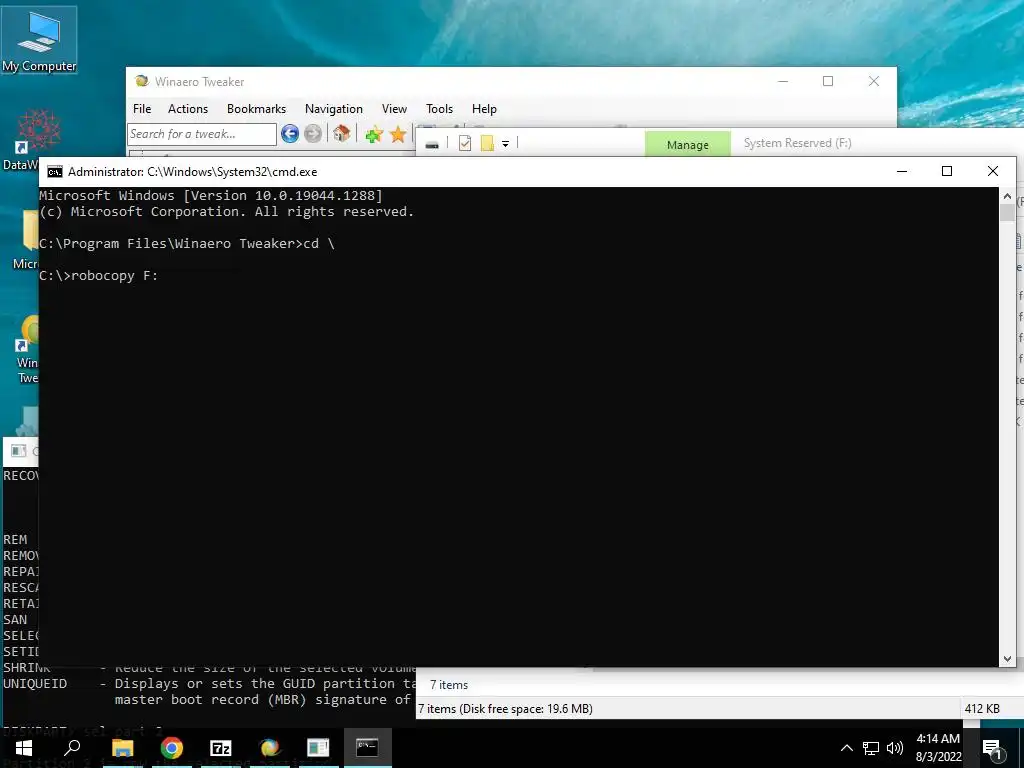Open File menu in Winaero Tweaker
Image resolution: width=1024 pixels, height=768 pixels.
pyautogui.click(x=142, y=109)
